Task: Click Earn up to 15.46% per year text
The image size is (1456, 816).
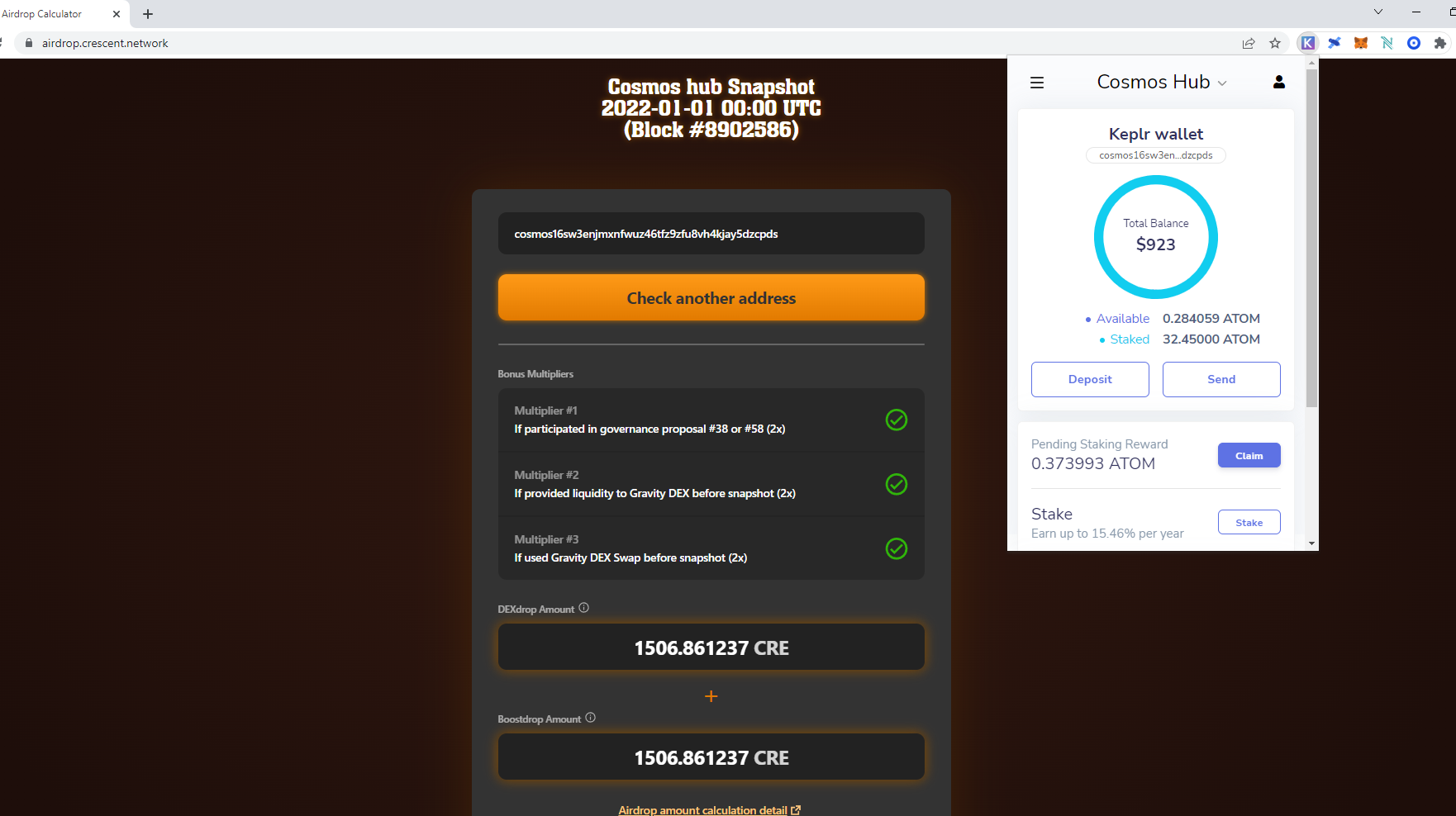Action: pos(1107,534)
